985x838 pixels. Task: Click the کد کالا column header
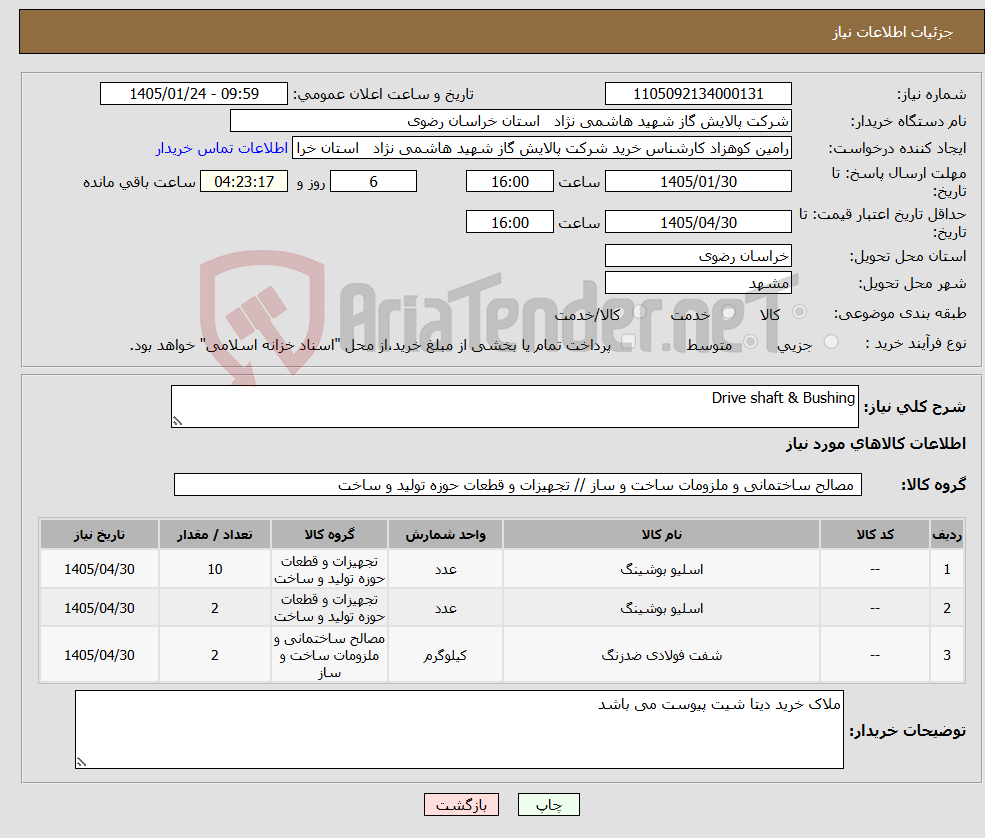pos(874,535)
